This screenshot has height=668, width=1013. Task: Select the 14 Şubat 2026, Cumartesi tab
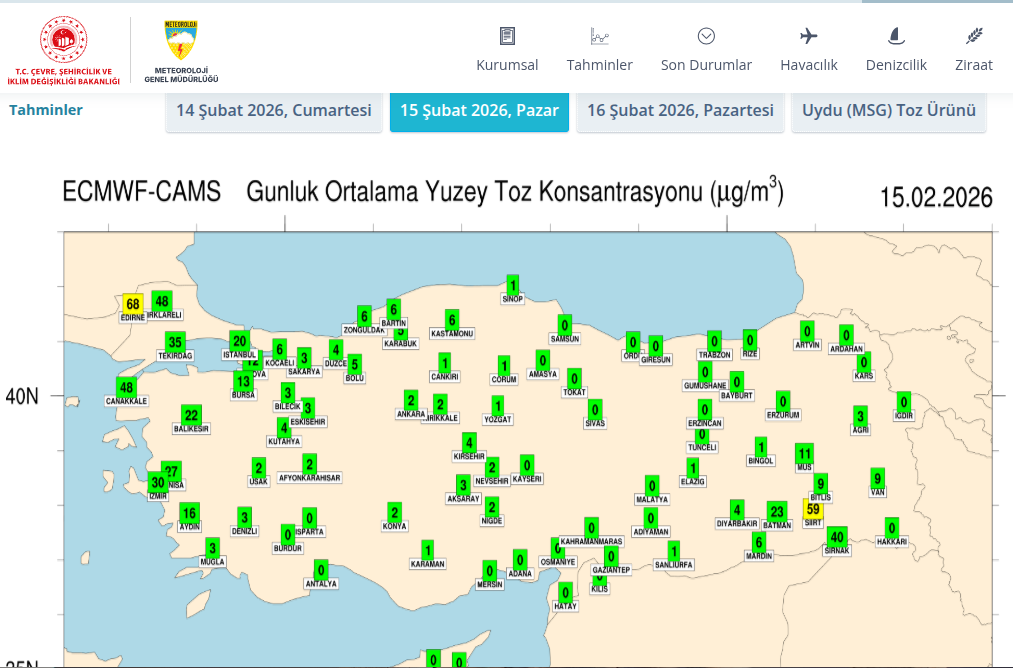(x=274, y=111)
